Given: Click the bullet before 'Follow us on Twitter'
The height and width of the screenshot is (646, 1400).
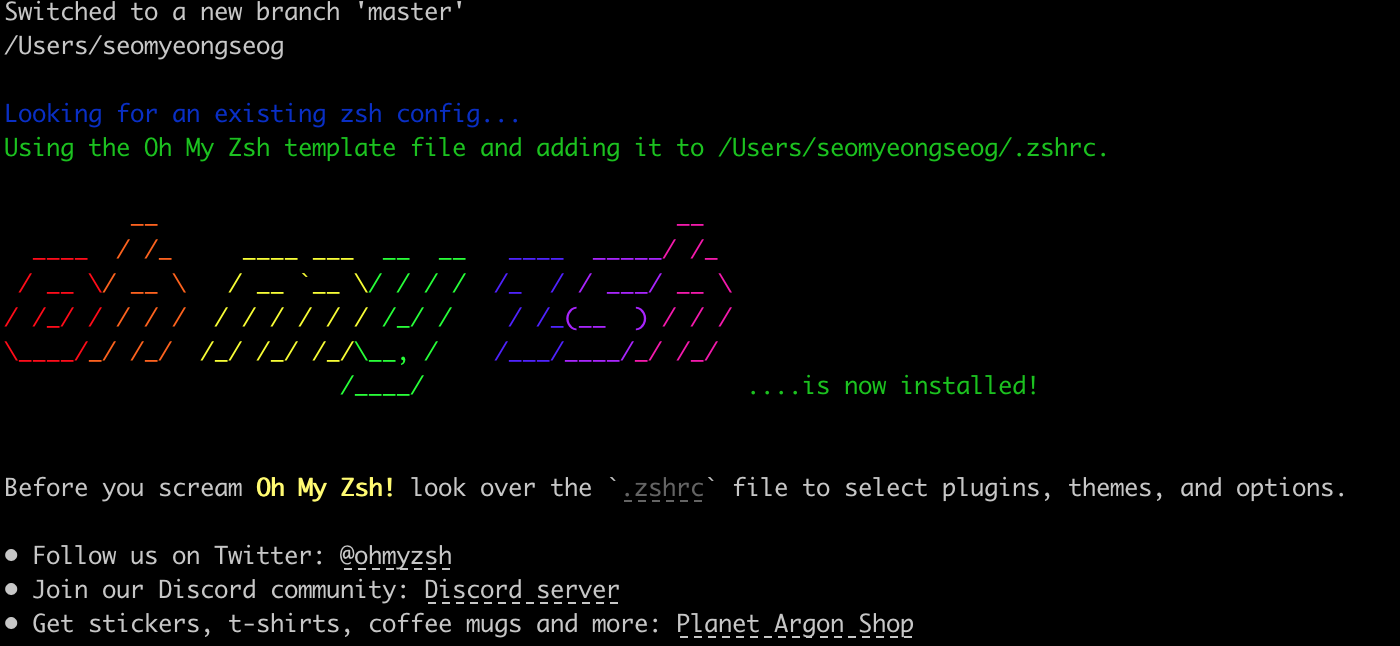Looking at the screenshot, I should coord(11,556).
